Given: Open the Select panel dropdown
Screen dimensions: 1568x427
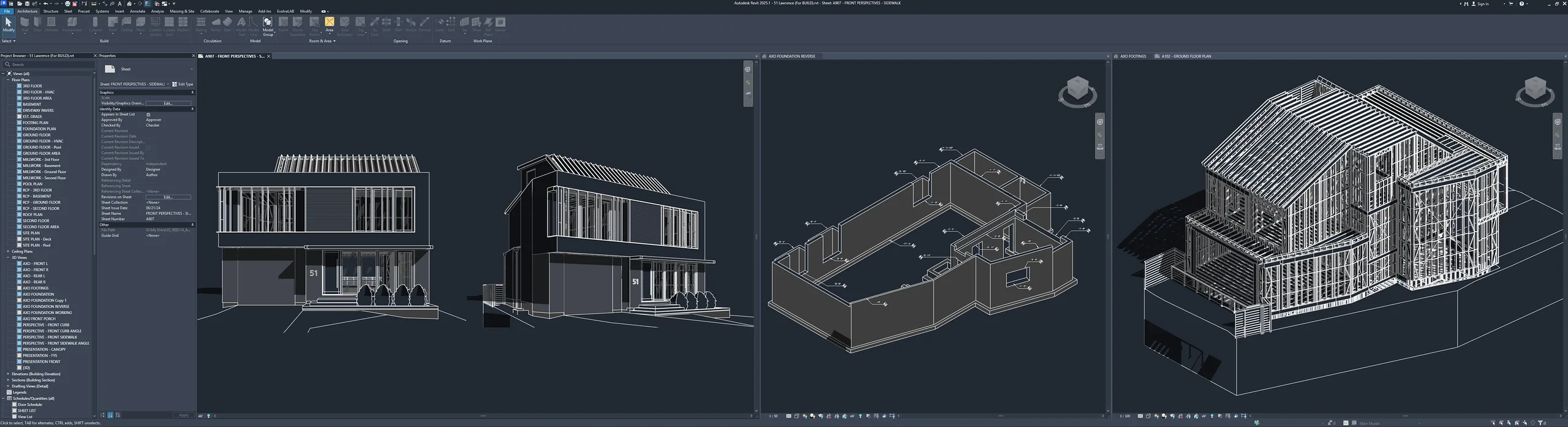Looking at the screenshot, I should (x=9, y=41).
